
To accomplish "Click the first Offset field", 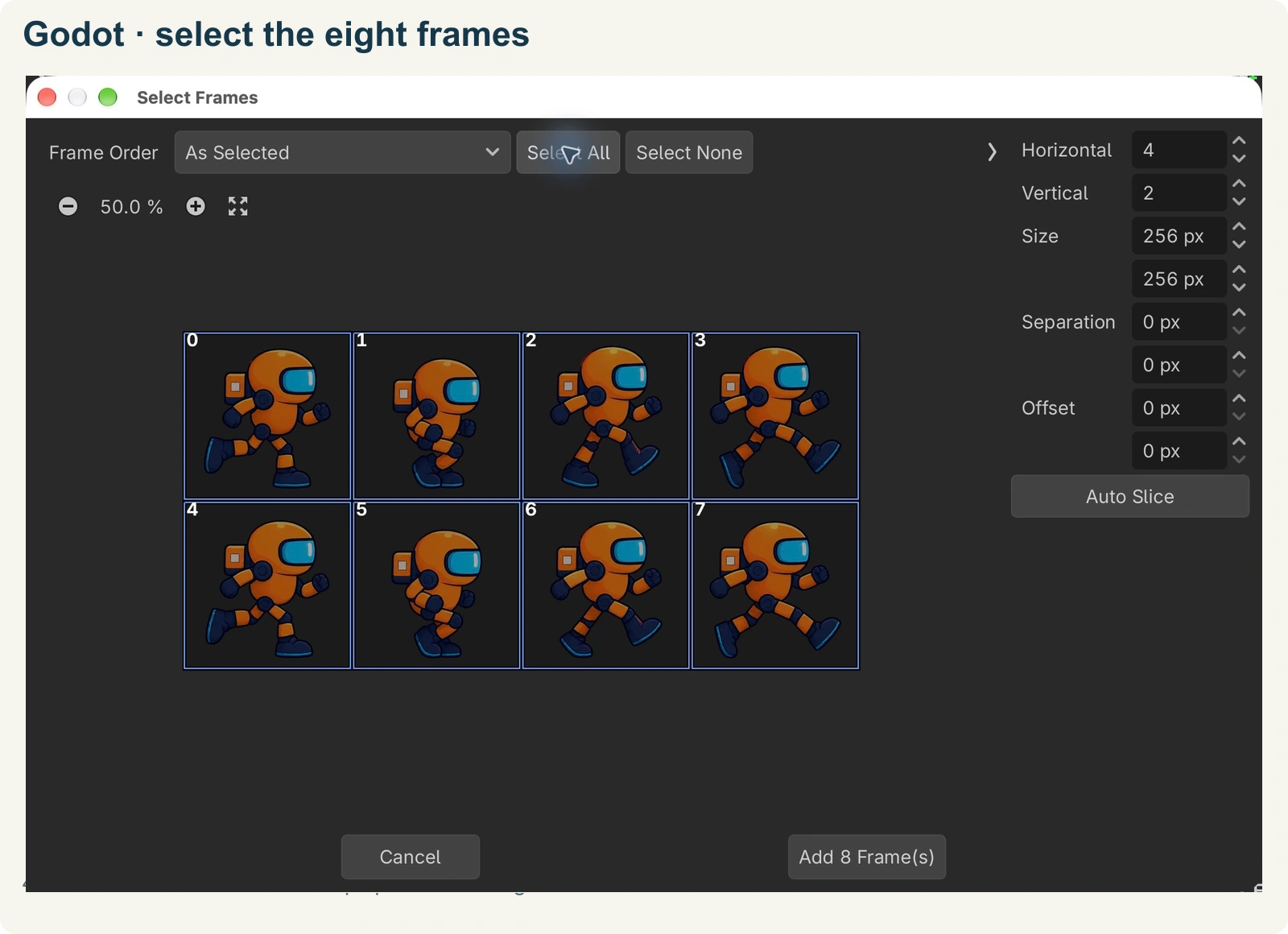I will click(x=1179, y=408).
